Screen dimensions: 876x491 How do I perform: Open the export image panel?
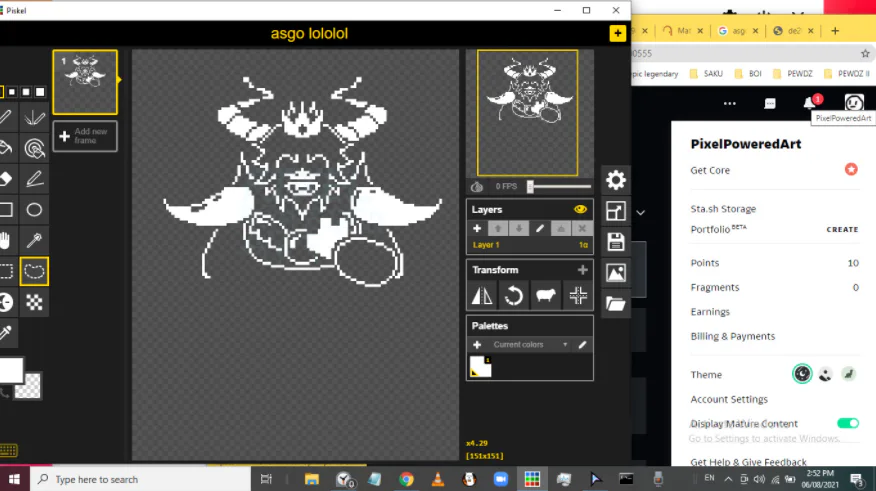pyautogui.click(x=616, y=273)
